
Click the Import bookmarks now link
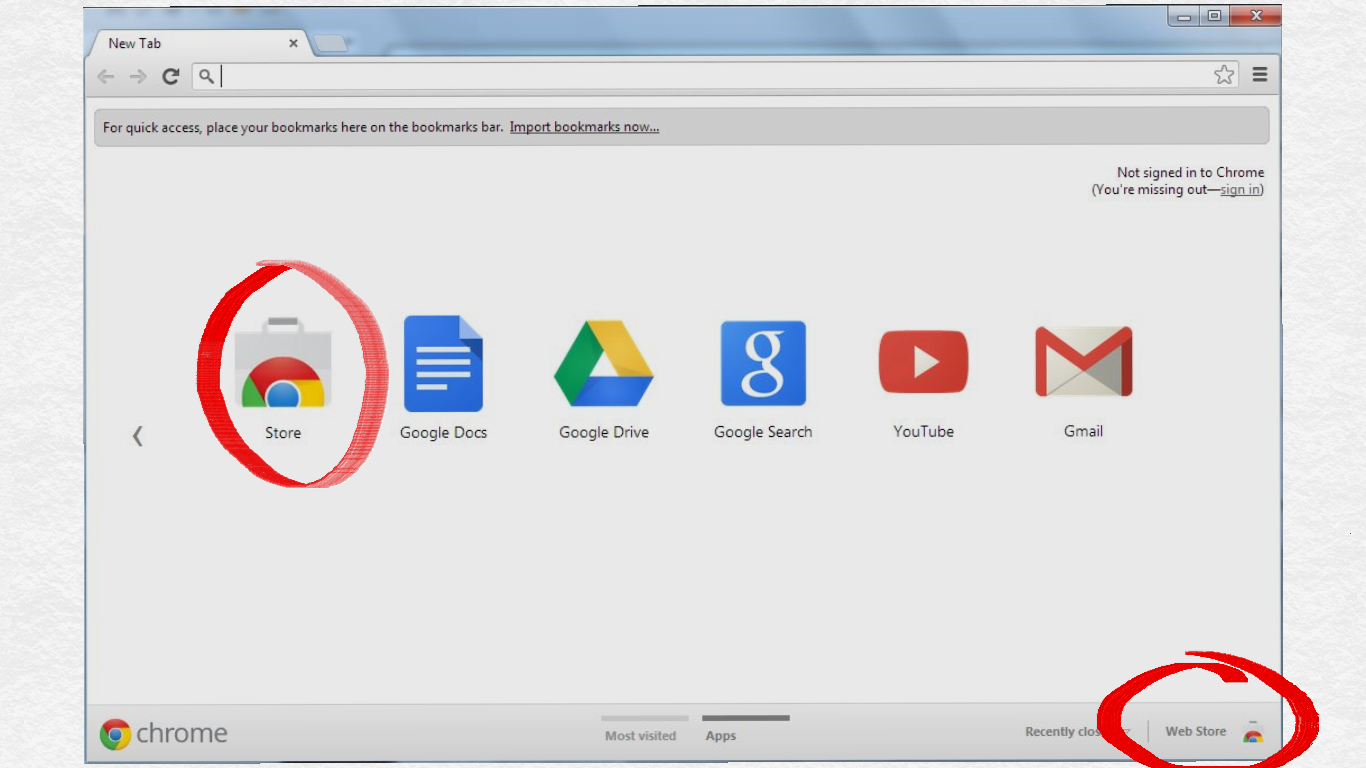pyautogui.click(x=584, y=127)
